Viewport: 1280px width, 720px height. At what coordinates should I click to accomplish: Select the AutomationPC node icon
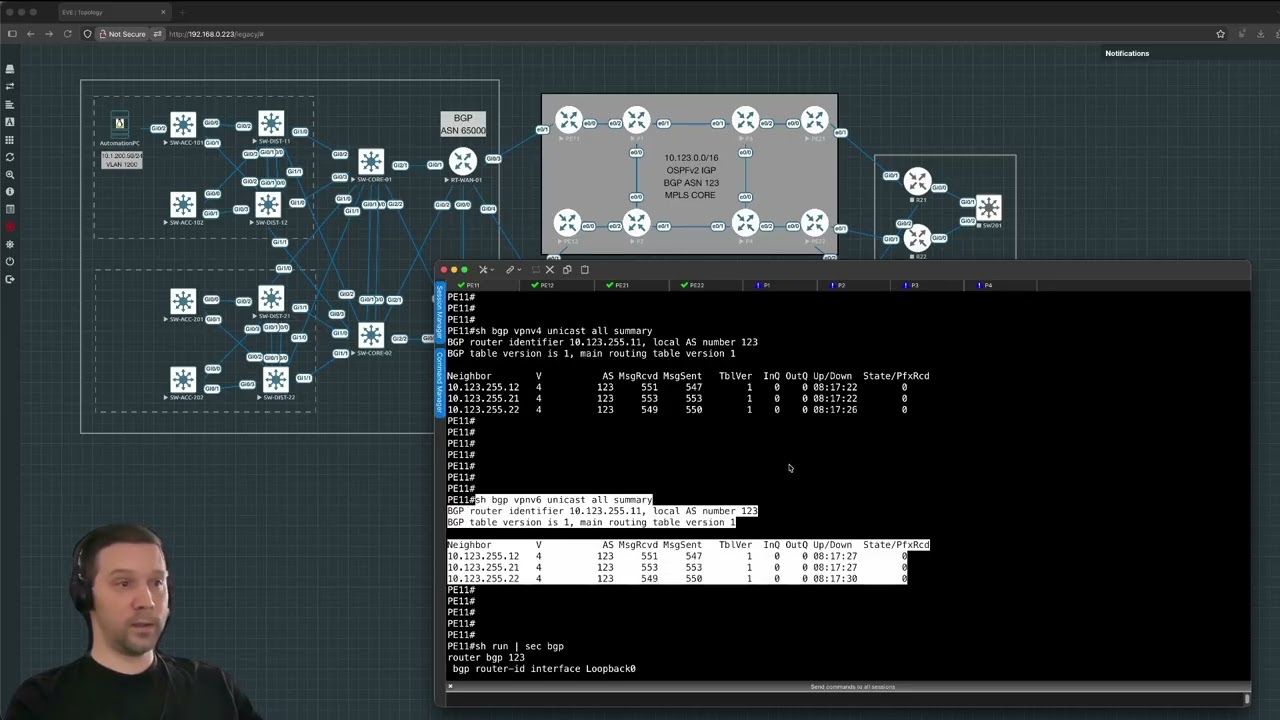click(120, 124)
